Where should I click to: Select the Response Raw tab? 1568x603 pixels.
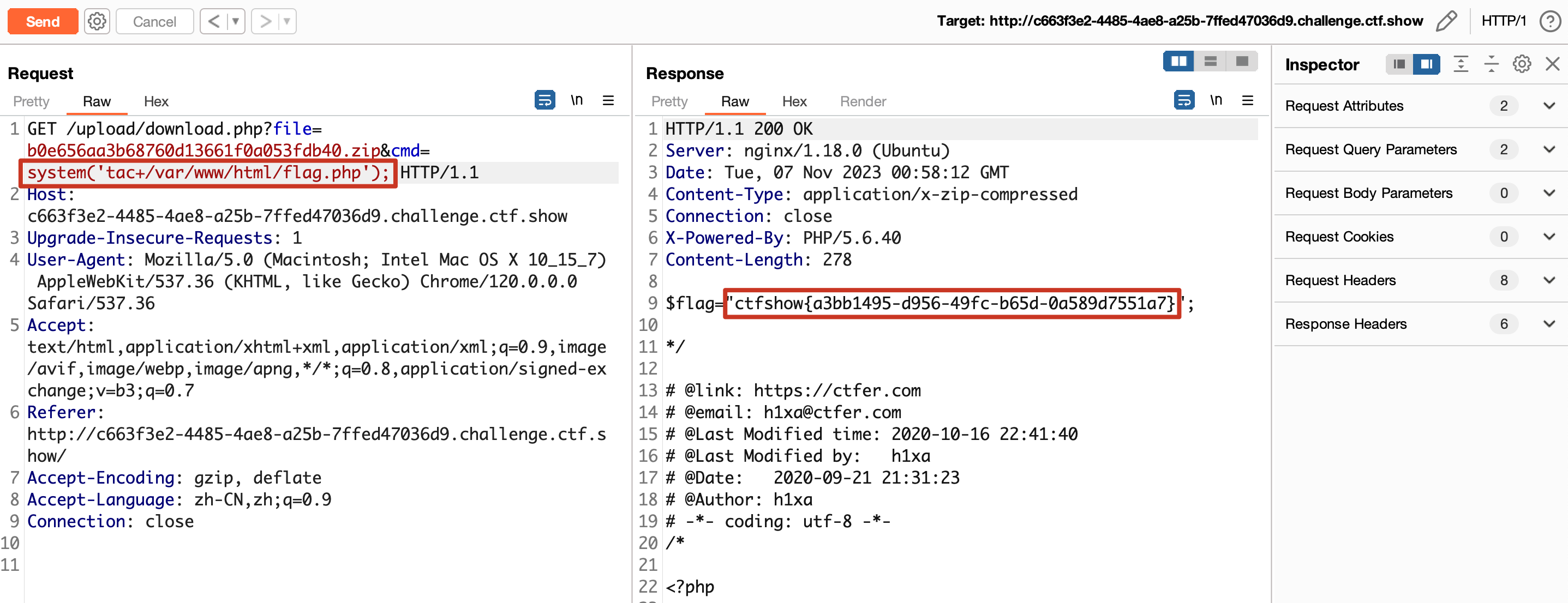pos(735,101)
